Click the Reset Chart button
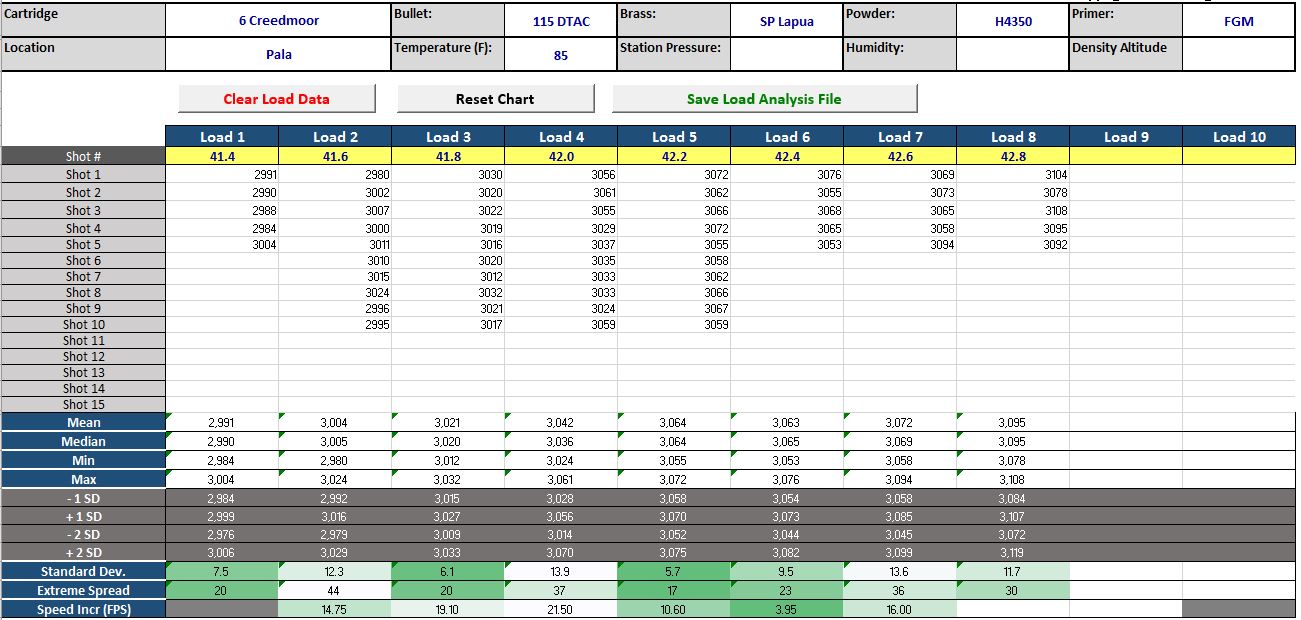This screenshot has width=1301, height=620. pyautogui.click(x=495, y=99)
